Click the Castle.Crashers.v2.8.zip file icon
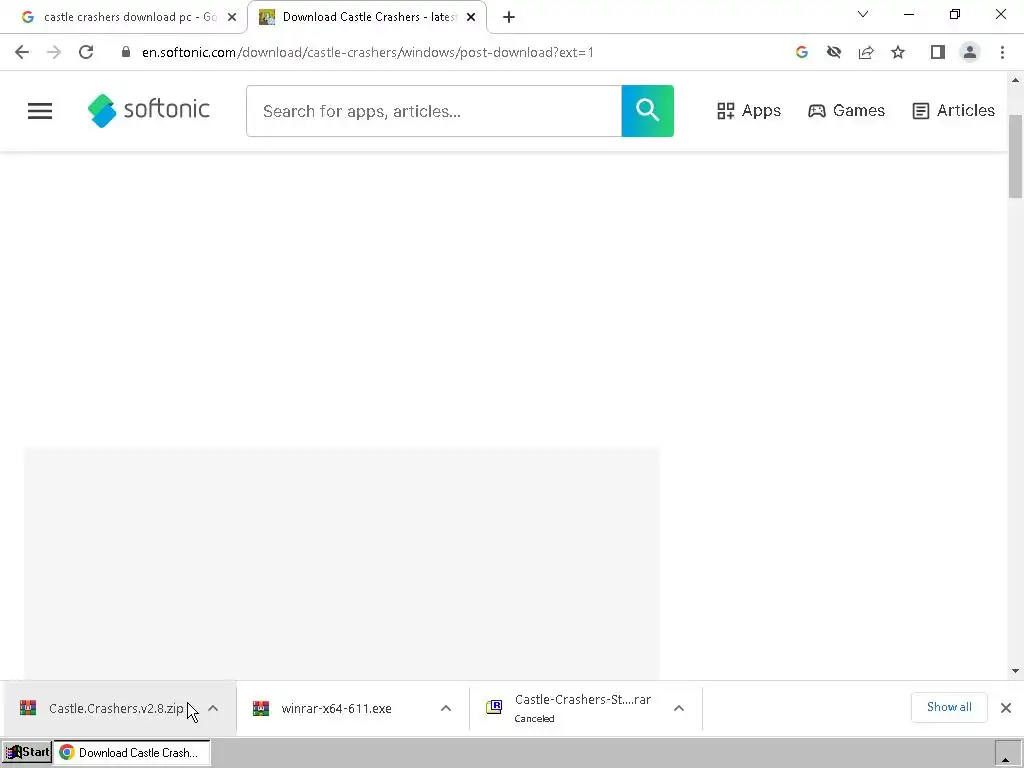The width and height of the screenshot is (1024, 768). click(28, 708)
